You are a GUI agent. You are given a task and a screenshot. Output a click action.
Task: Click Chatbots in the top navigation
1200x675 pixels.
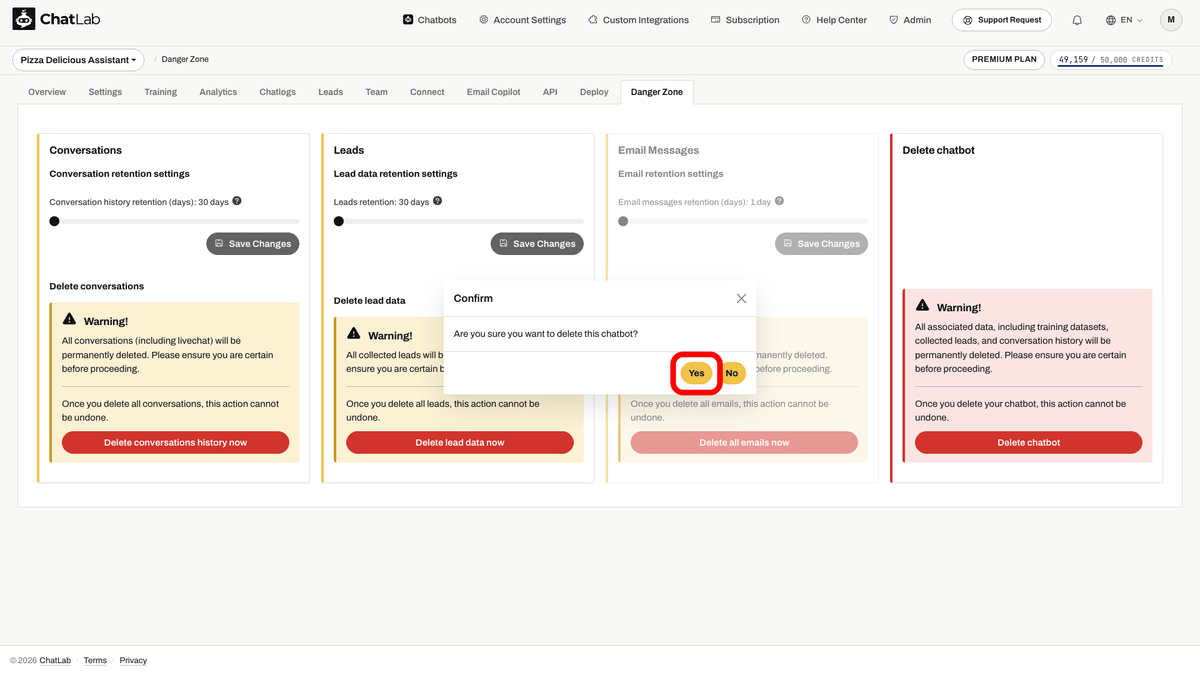[x=430, y=20]
